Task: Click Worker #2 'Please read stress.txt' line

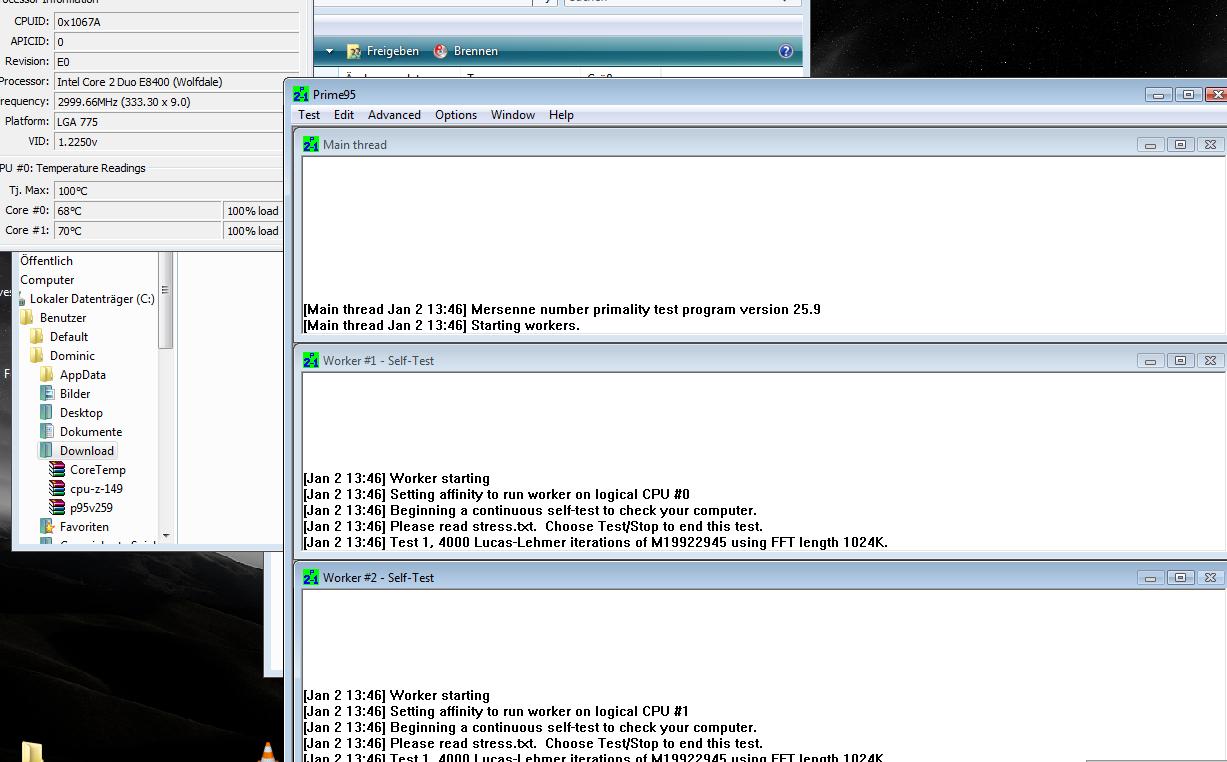Action: pos(533,743)
